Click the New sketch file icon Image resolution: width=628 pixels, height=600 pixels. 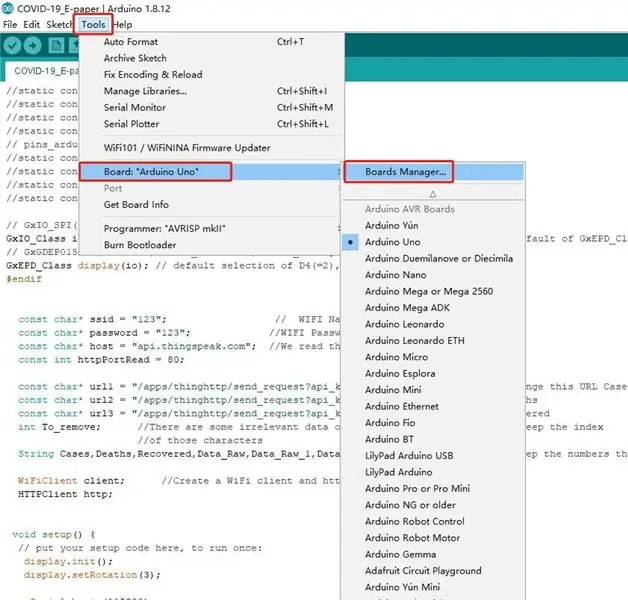tap(56, 46)
